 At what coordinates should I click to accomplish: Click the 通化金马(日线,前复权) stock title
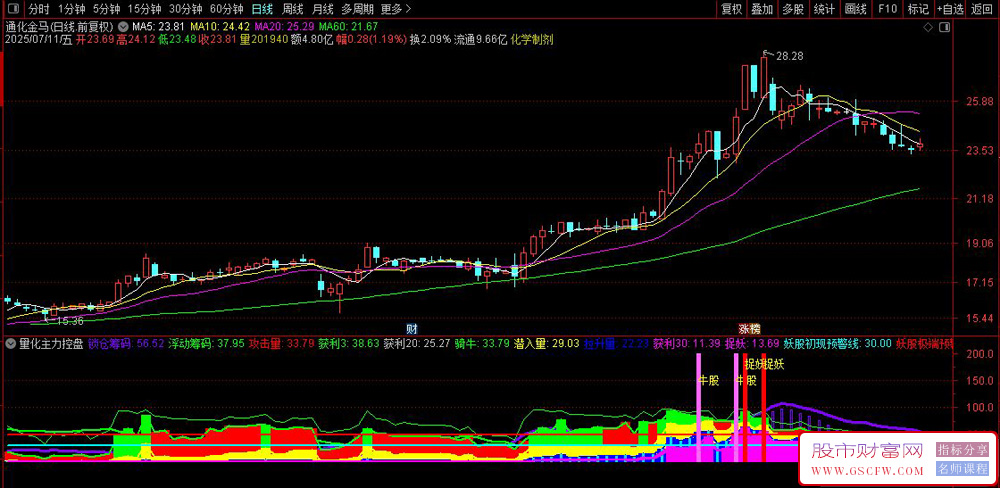click(59, 27)
